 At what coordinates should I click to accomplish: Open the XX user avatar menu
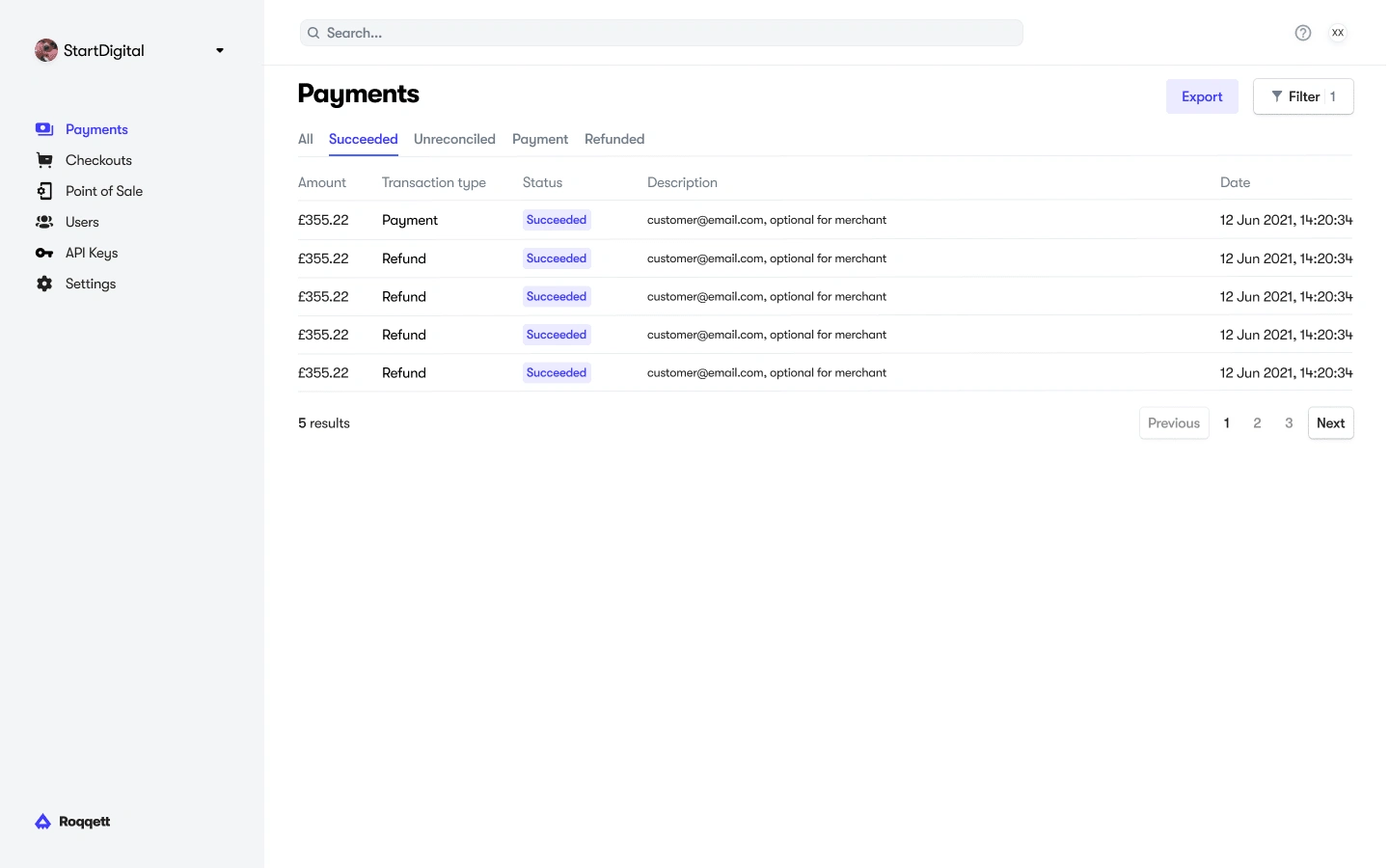click(1338, 33)
